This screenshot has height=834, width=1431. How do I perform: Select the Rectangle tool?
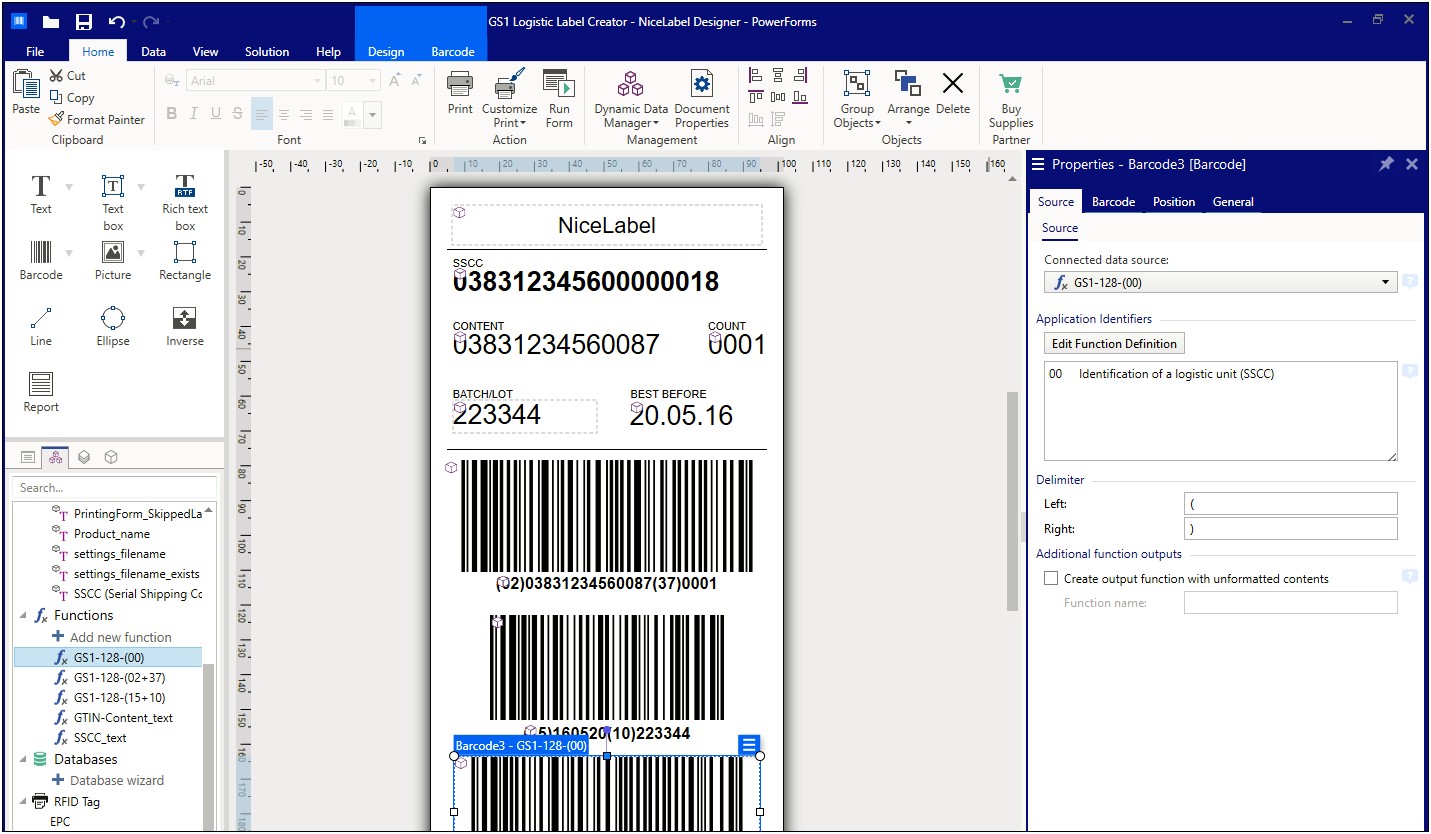(185, 260)
